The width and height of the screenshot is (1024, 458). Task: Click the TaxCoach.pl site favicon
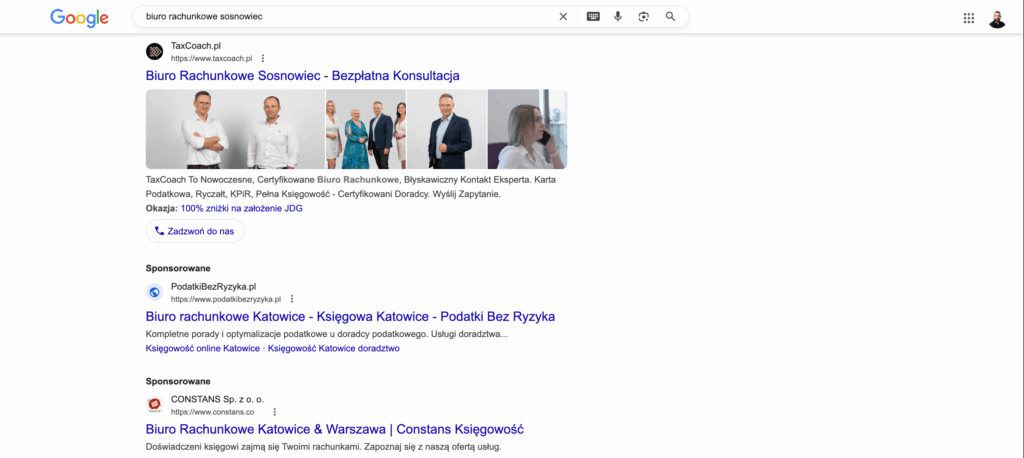[155, 52]
